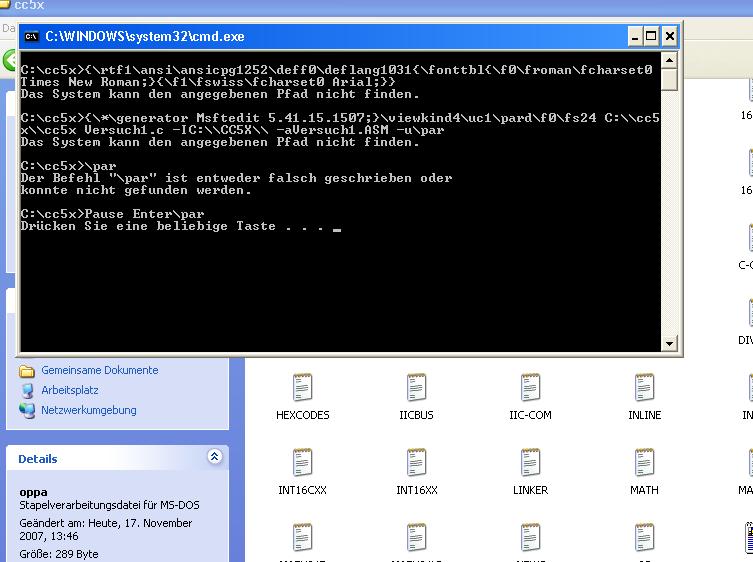753x562 pixels.
Task: Click 'Geändert am: Heute, 17. November' text
Action: [x=106, y=523]
